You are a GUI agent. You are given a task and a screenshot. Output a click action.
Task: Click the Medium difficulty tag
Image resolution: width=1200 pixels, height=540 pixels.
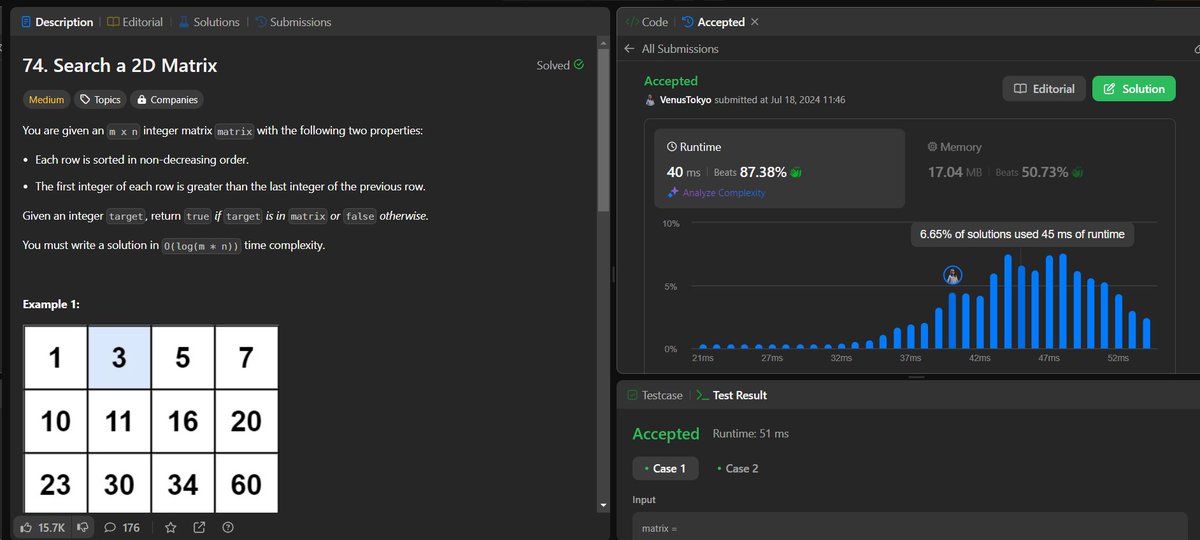coord(46,99)
